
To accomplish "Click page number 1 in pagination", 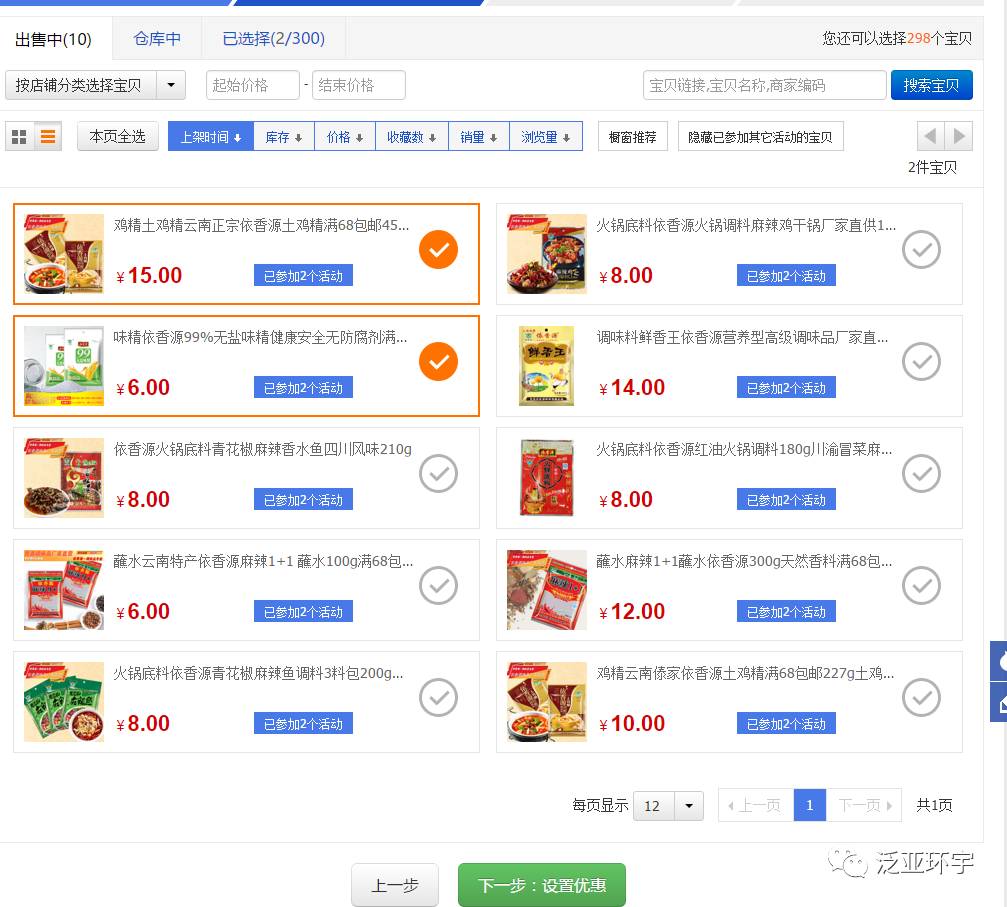I will pos(810,805).
